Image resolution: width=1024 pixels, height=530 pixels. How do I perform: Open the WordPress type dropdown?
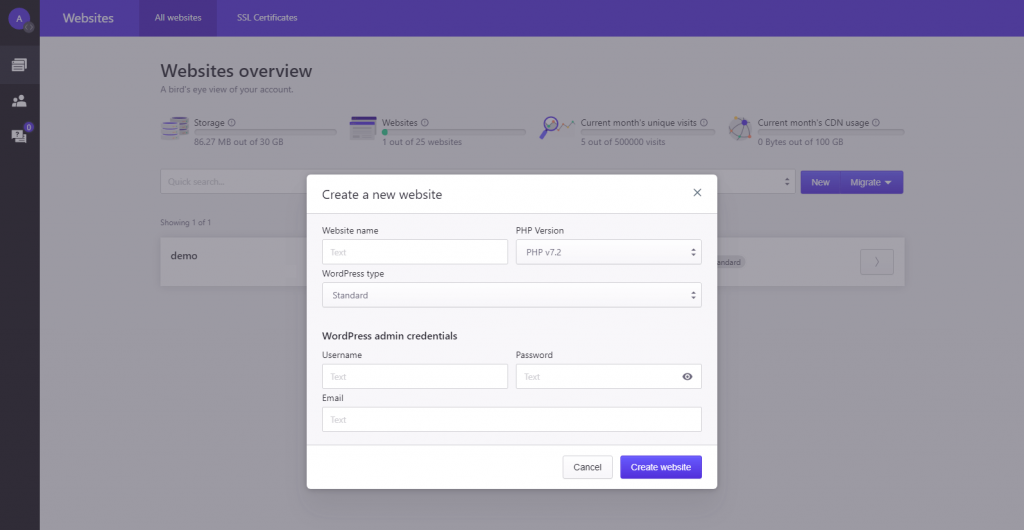click(512, 295)
